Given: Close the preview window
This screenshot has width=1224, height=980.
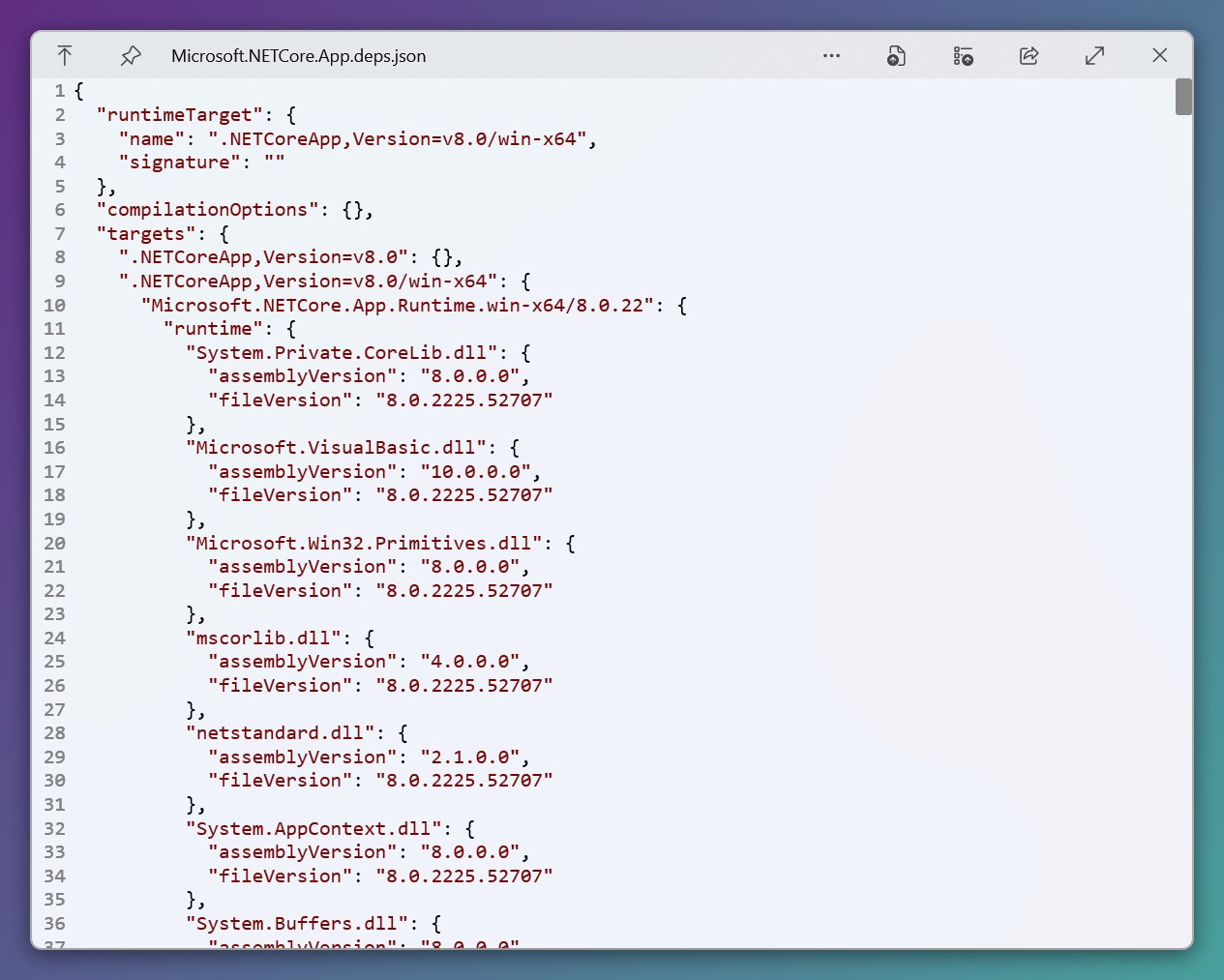Looking at the screenshot, I should click(x=1160, y=55).
